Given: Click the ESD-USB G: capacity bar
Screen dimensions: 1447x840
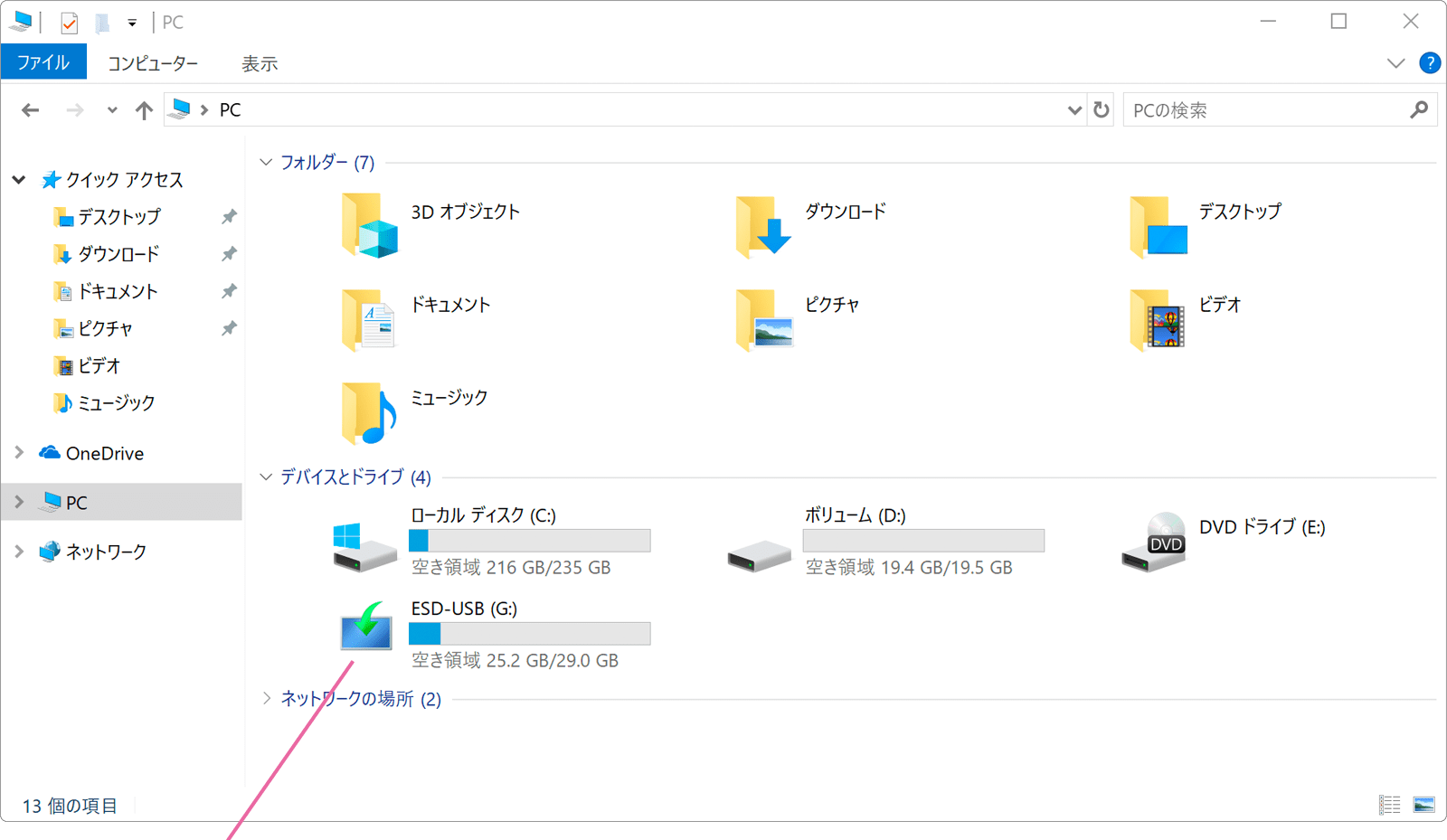Looking at the screenshot, I should pyautogui.click(x=530, y=634).
